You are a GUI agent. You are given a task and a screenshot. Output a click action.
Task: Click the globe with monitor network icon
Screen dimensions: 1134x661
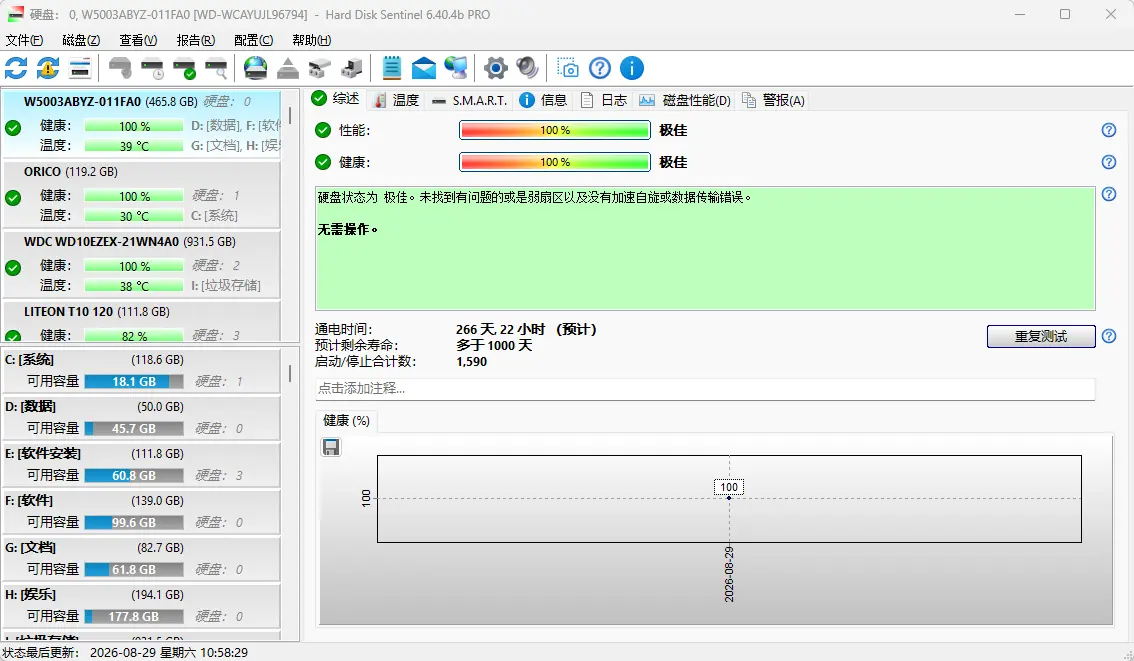456,69
